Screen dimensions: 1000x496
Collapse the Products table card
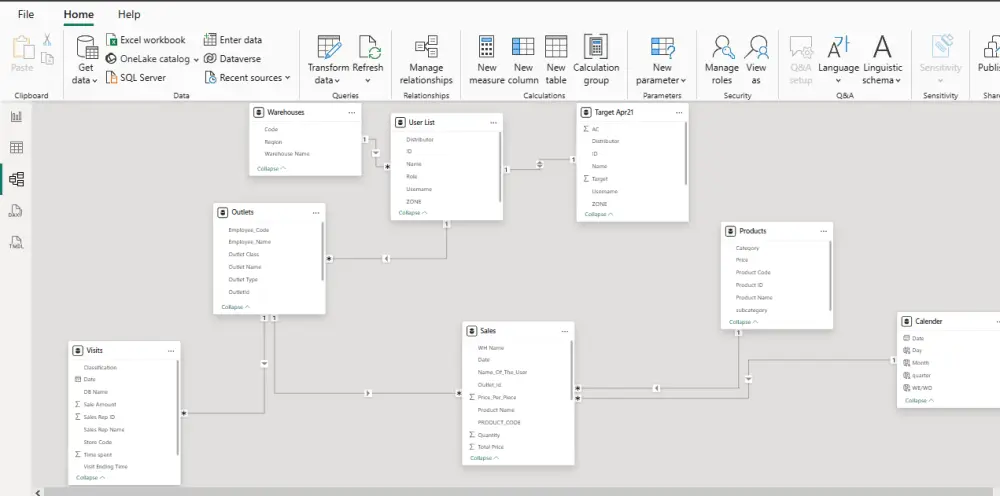(x=743, y=322)
